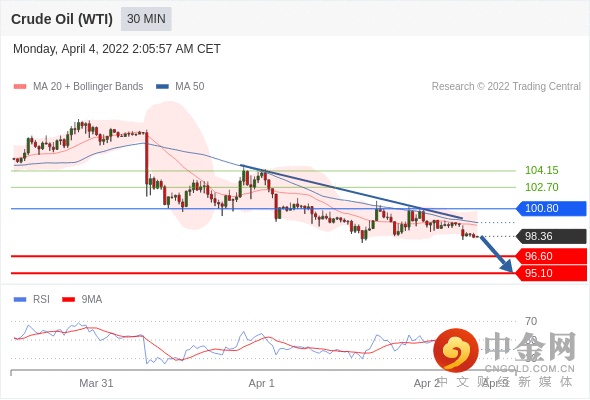Click the date 'Monday, April 4, 2022 2:05:57 AM CET'
Viewport: 590px width, 400px height.
[x=117, y=49]
